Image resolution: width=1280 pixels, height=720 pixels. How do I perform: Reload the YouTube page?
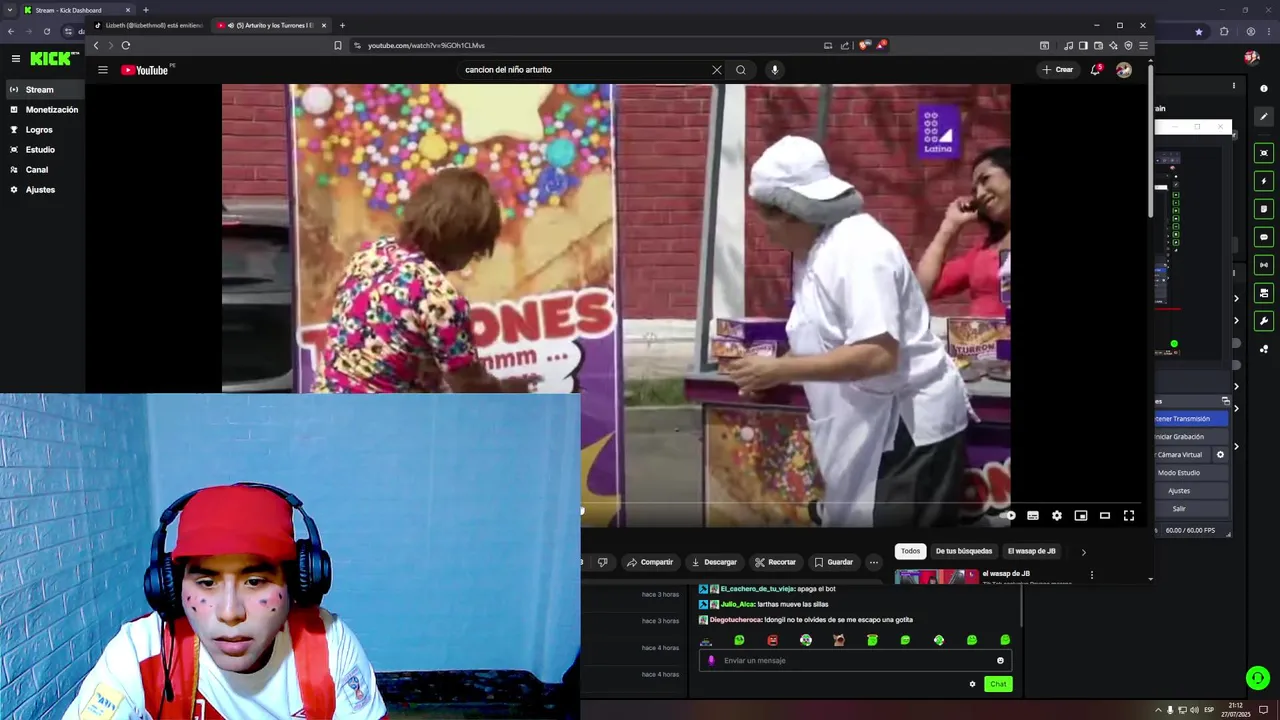125,45
